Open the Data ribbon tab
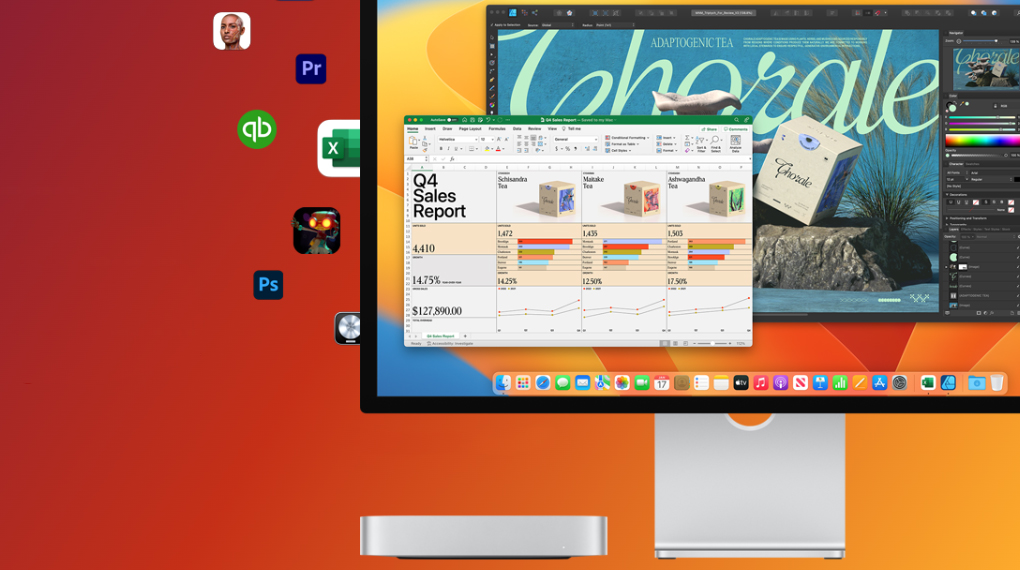The width and height of the screenshot is (1020, 570). [517, 129]
